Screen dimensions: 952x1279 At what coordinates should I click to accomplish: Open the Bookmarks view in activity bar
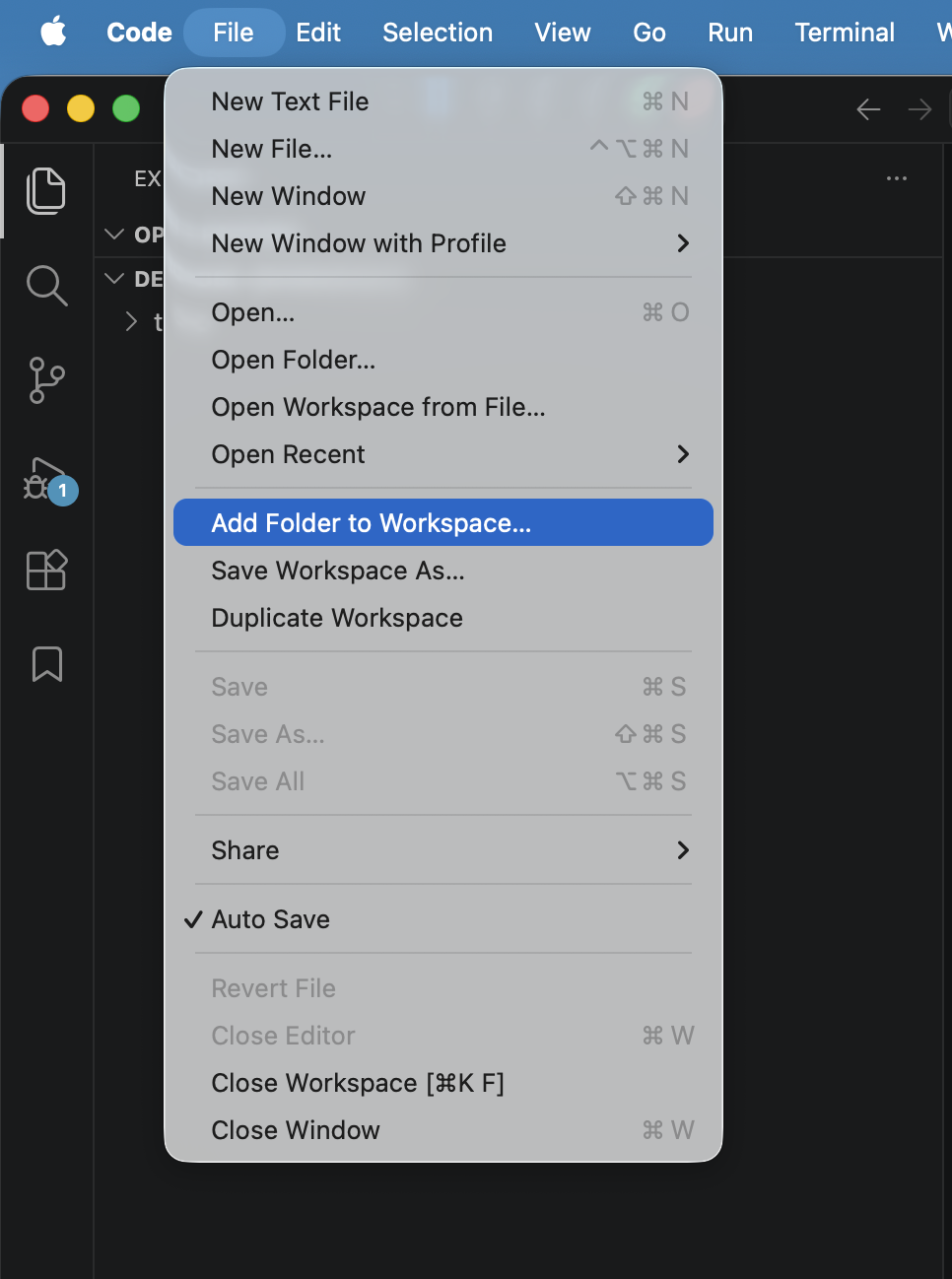click(x=46, y=664)
